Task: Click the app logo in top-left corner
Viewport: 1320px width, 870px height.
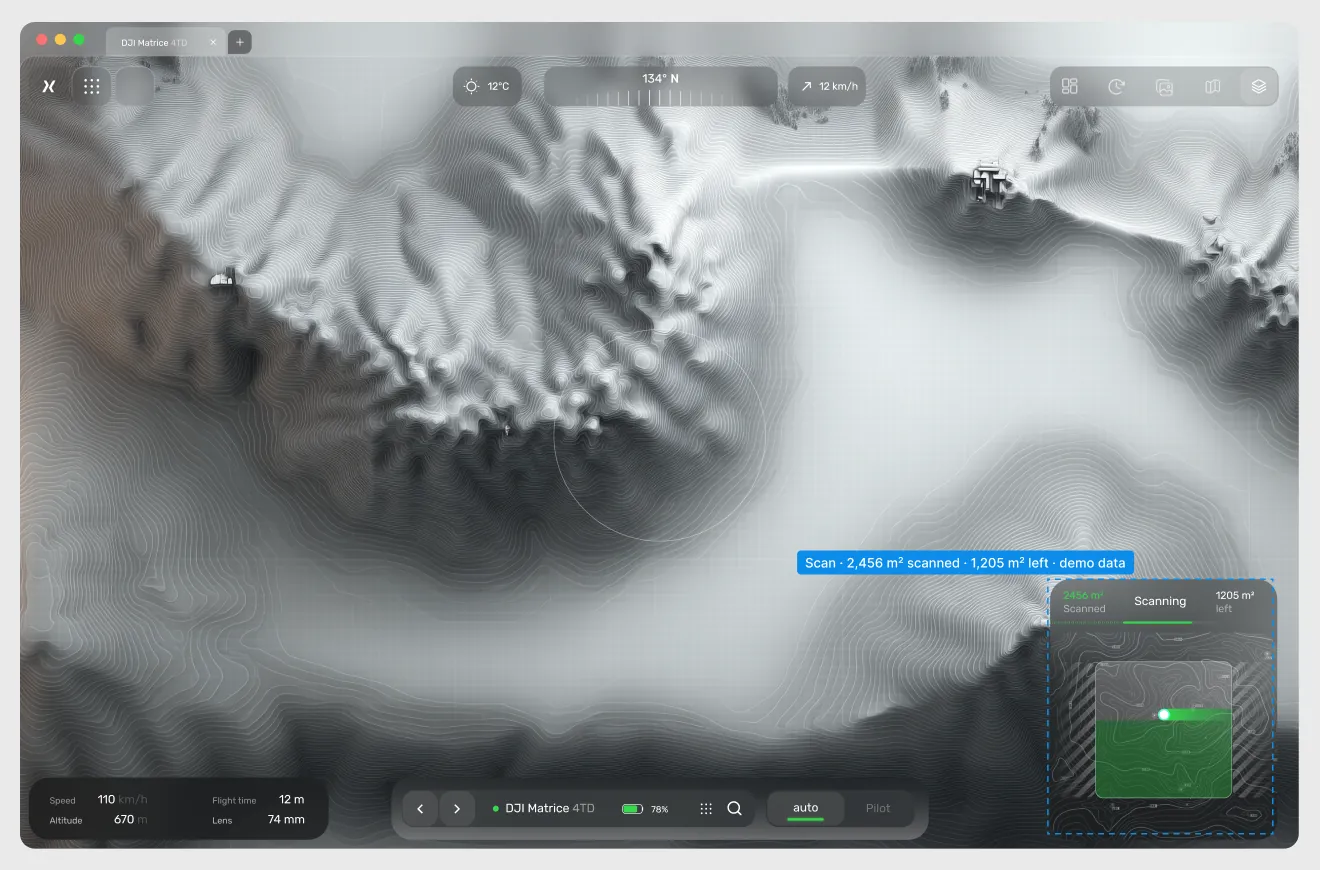Action: point(47,87)
